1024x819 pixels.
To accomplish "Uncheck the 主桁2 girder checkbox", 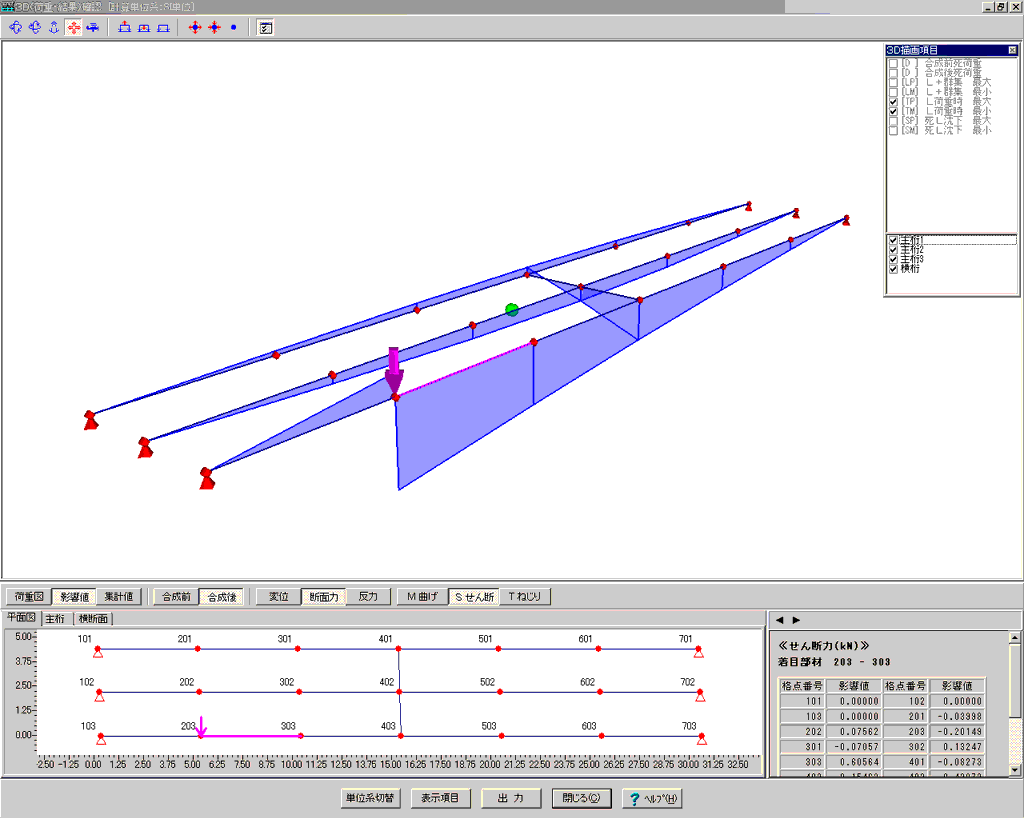I will (x=893, y=249).
